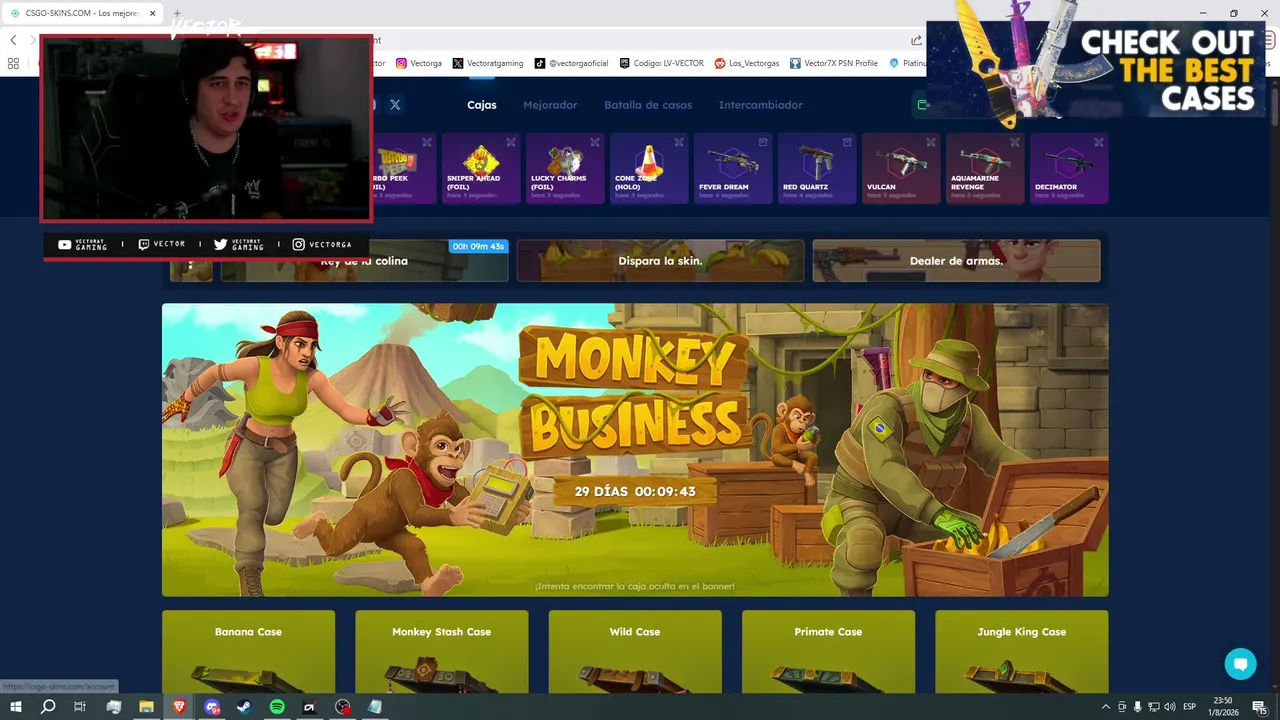Image resolution: width=1280 pixels, height=720 pixels.
Task: Open the Primate Case
Action: tap(828, 651)
